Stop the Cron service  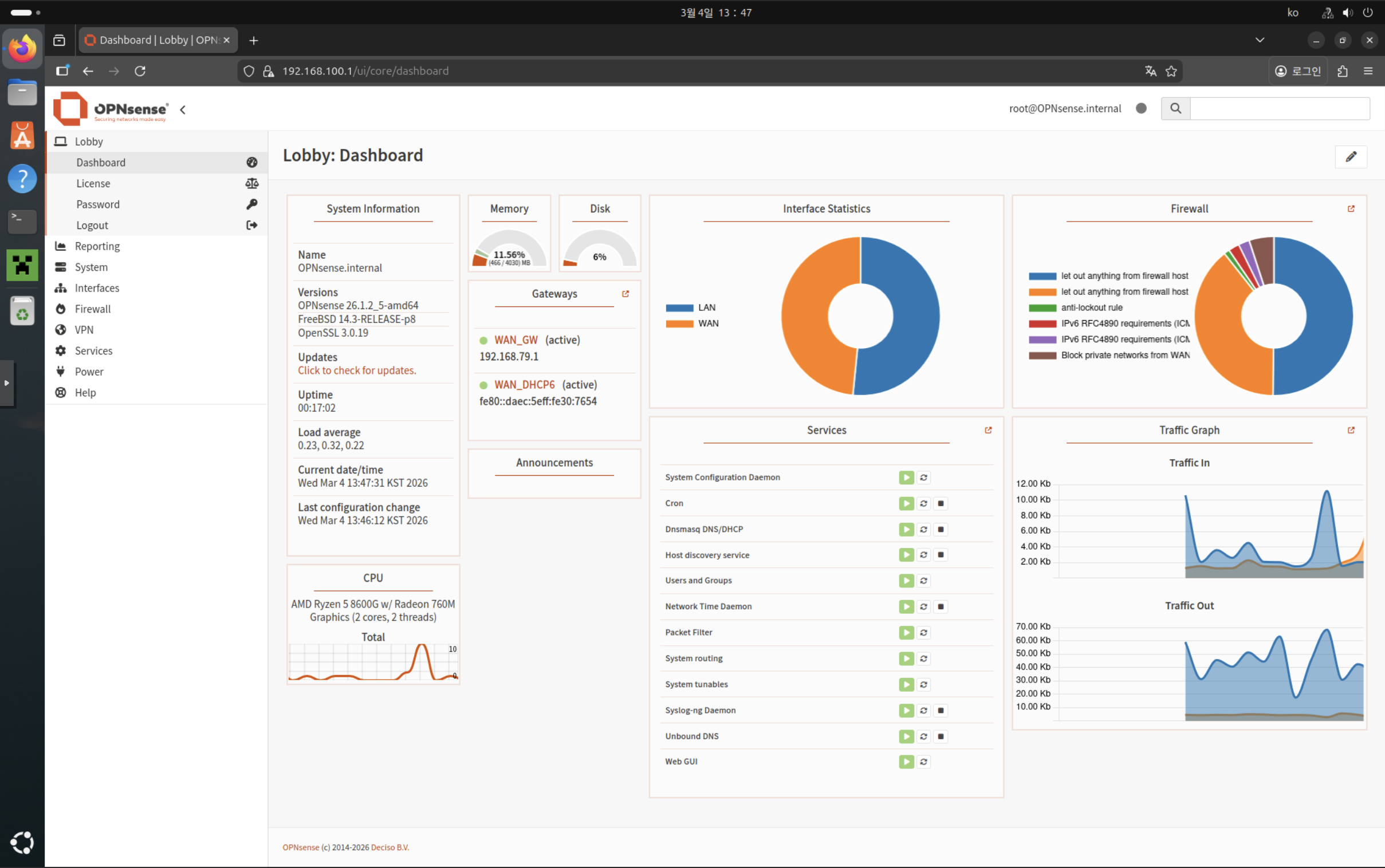[941, 503]
